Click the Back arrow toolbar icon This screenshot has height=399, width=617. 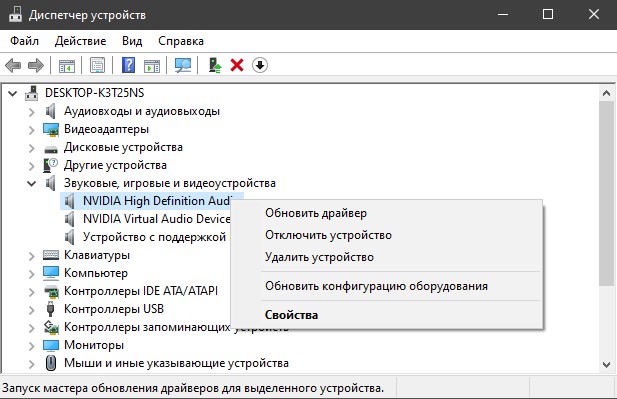[13, 65]
